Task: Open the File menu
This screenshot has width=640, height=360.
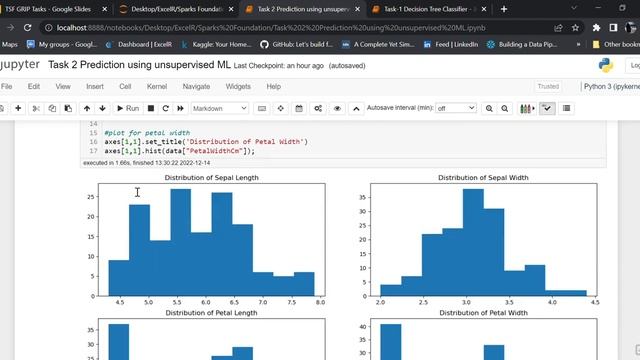Action: tap(7, 87)
